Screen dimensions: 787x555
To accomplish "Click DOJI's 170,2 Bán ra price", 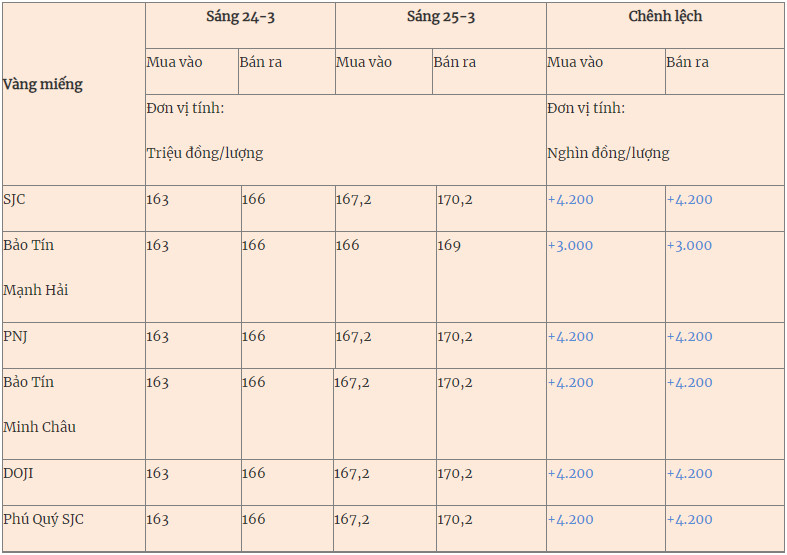I will 455,474.
